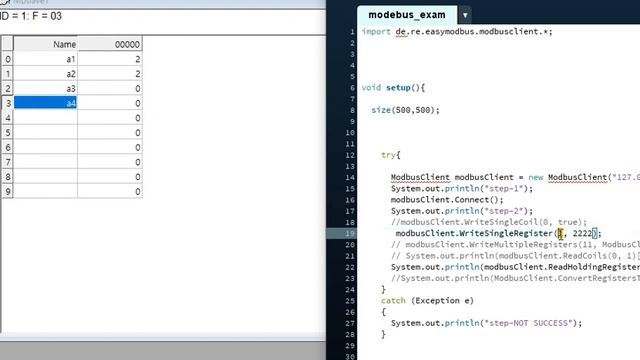Select the a1 name cell
The image size is (640, 360).
coord(45,59)
